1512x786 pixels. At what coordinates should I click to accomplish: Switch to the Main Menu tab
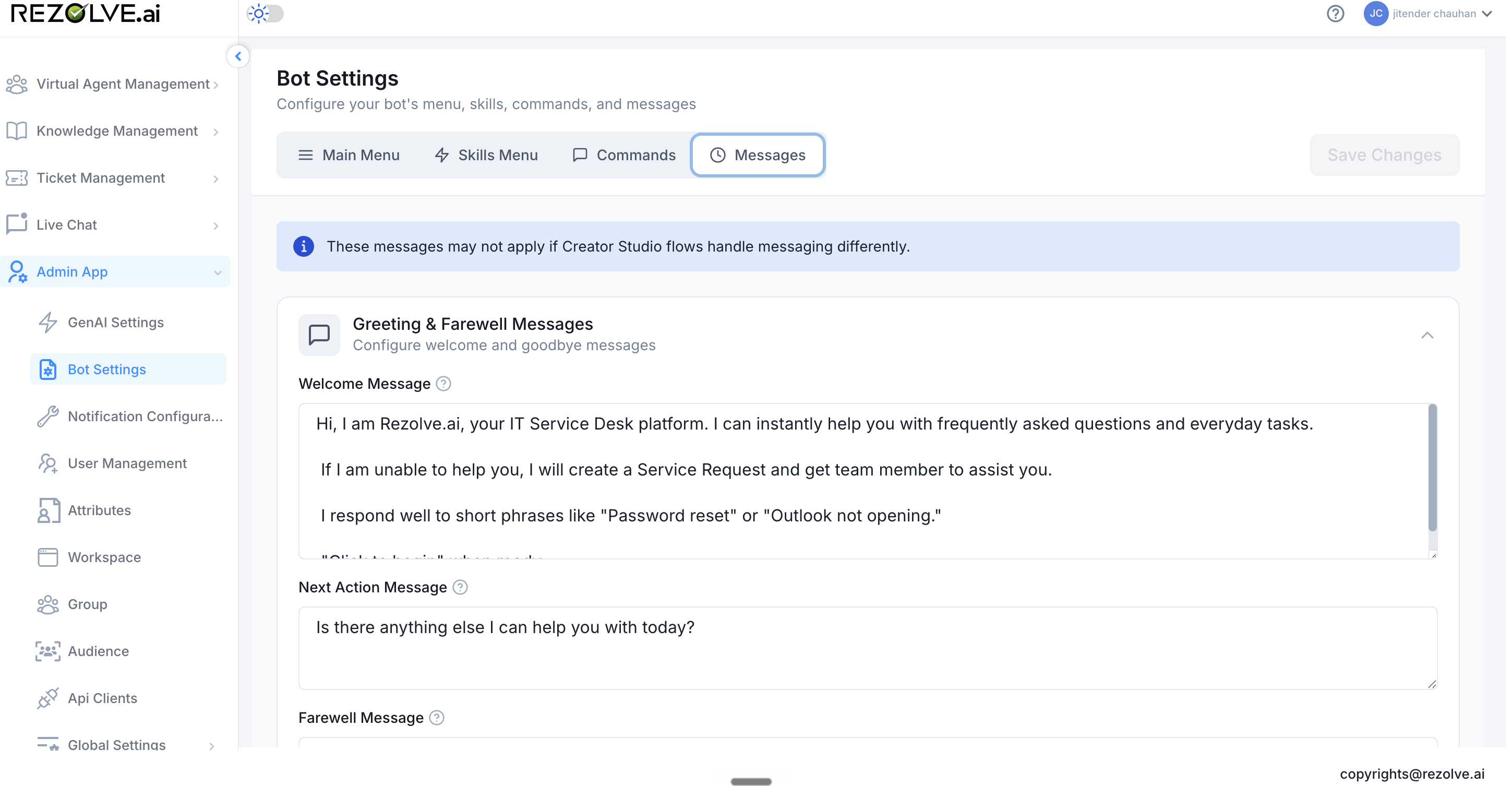[349, 155]
